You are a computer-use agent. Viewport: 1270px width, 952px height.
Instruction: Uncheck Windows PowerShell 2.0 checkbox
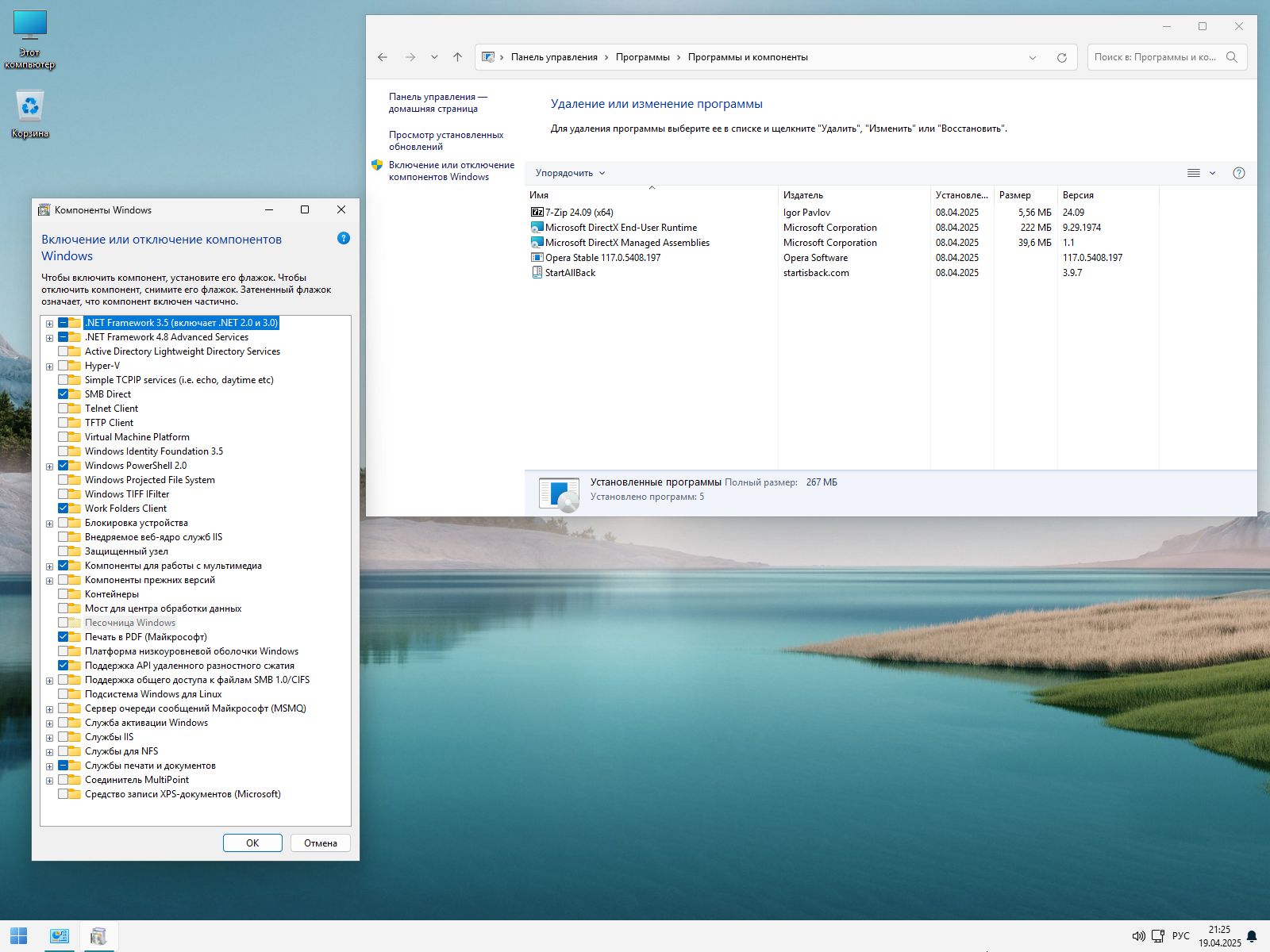point(63,466)
